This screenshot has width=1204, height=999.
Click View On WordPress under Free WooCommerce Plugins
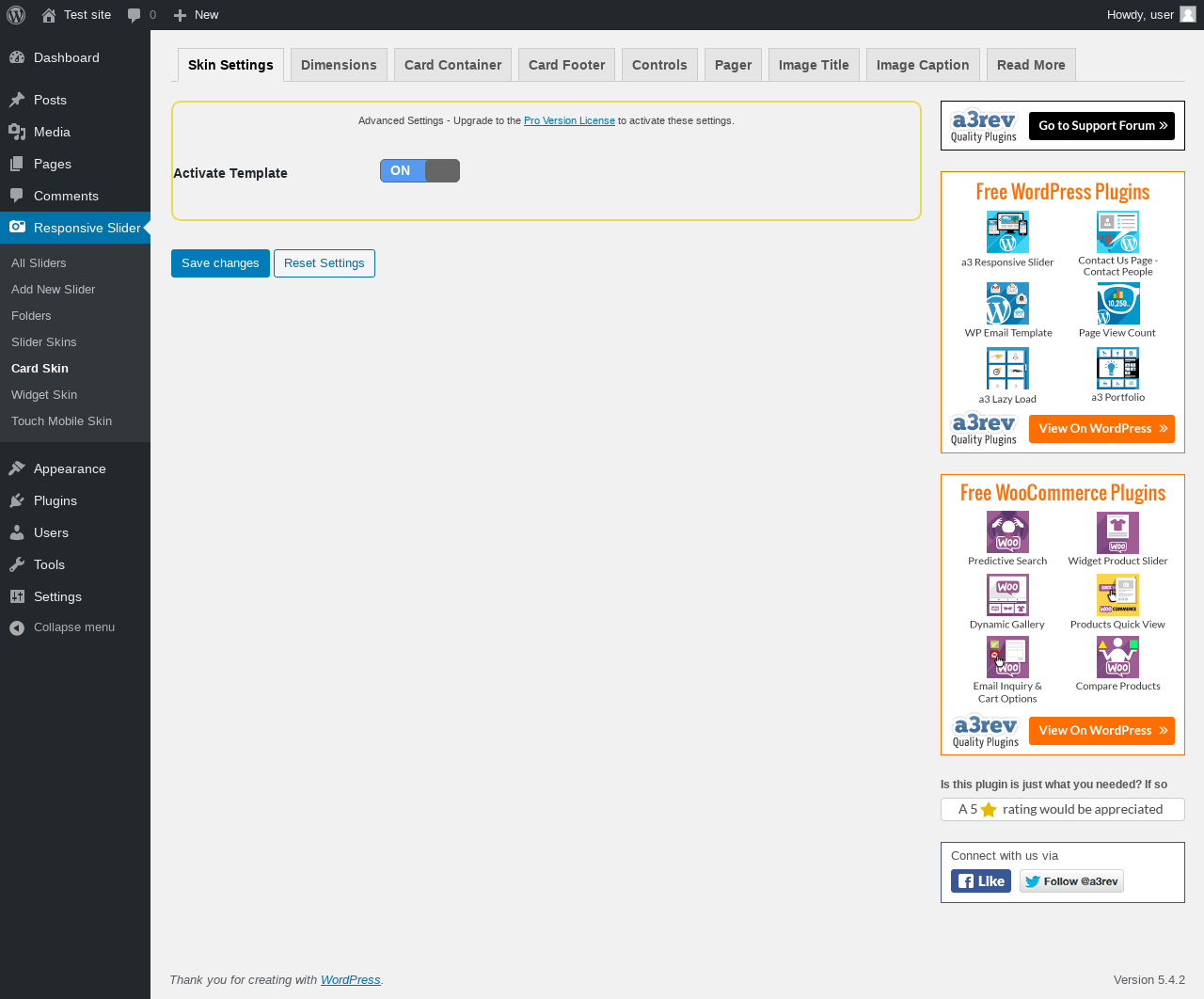click(x=1101, y=730)
